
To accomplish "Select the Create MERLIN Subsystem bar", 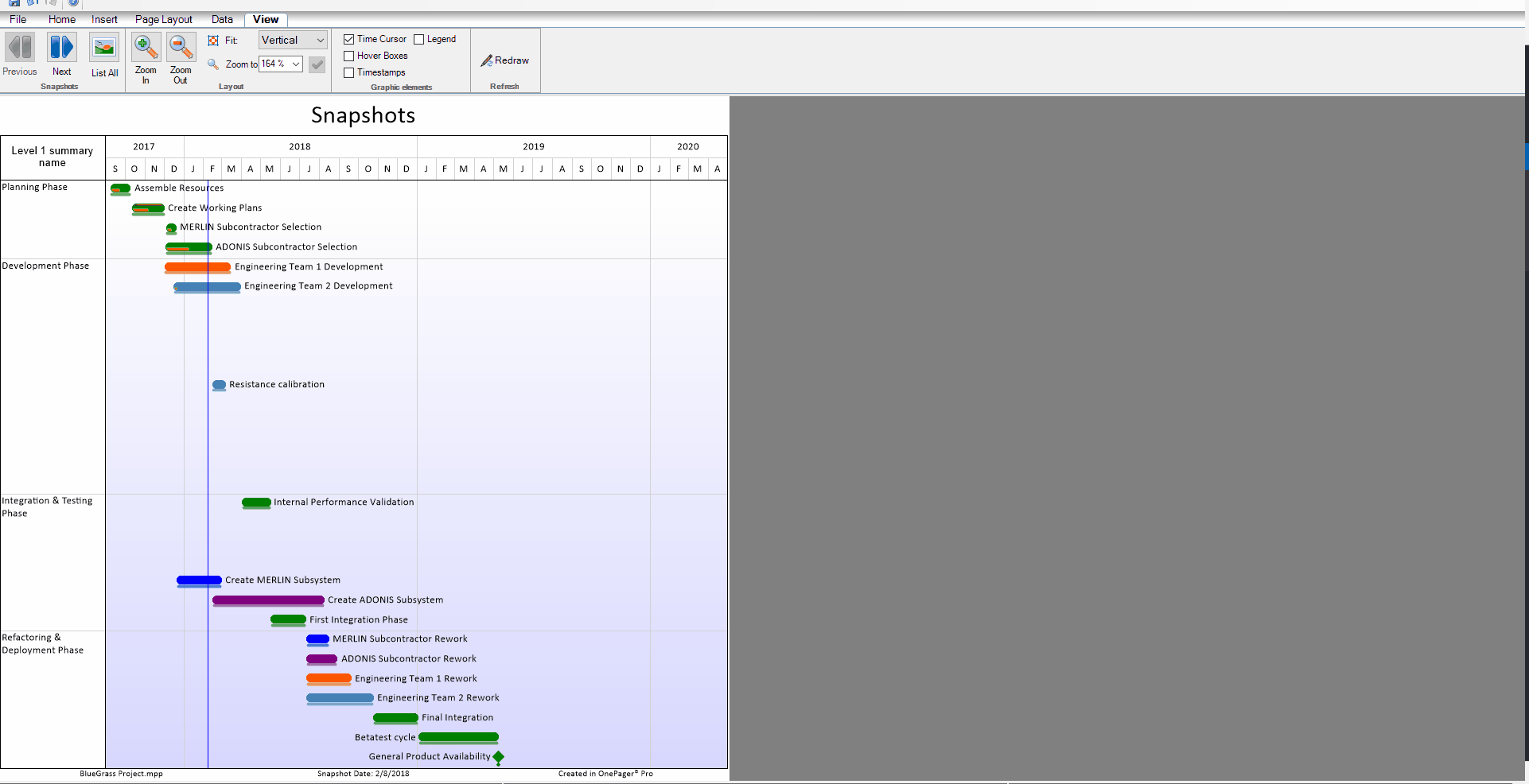I will 199,580.
